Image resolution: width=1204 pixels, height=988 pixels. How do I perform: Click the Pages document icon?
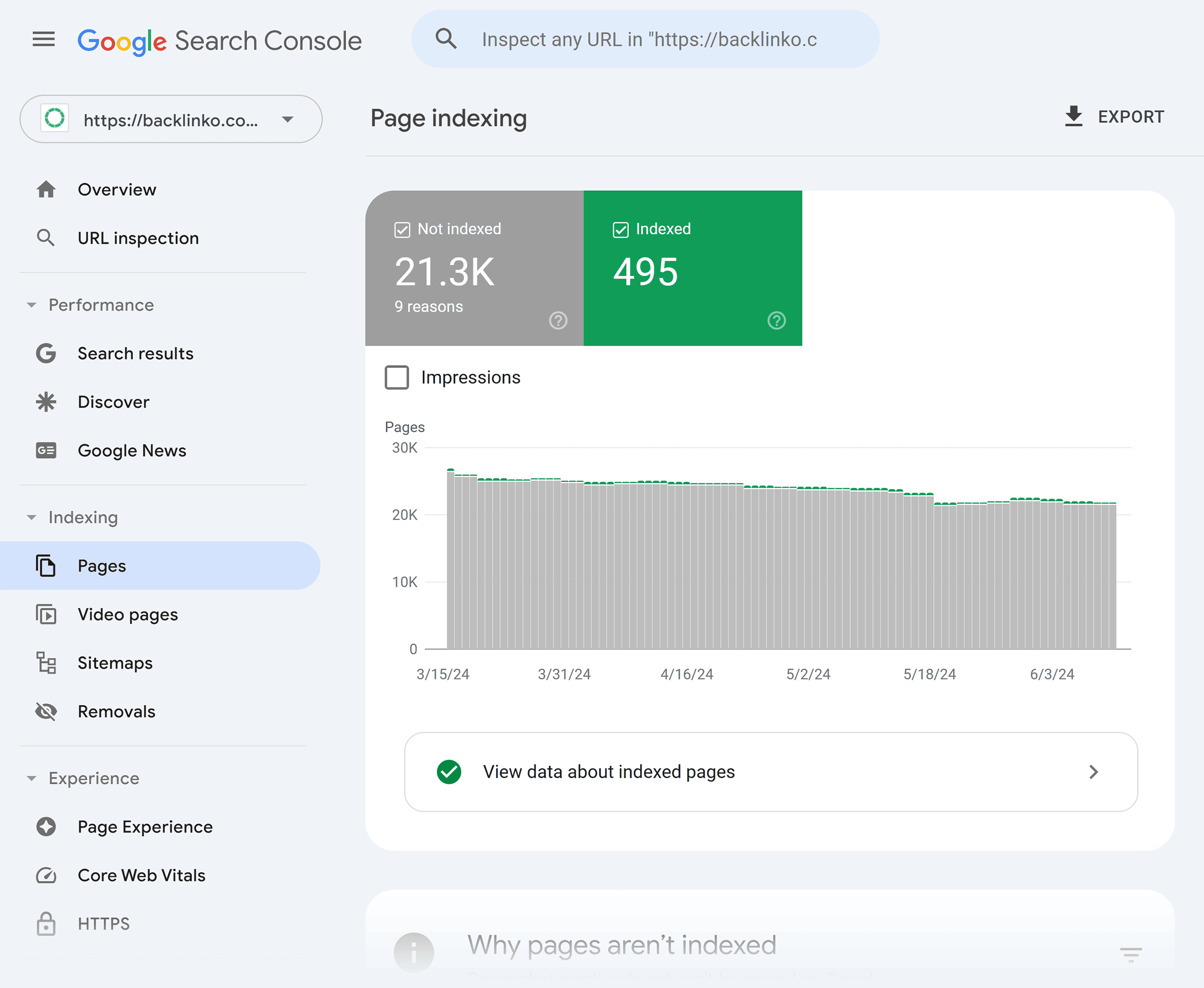coord(47,566)
